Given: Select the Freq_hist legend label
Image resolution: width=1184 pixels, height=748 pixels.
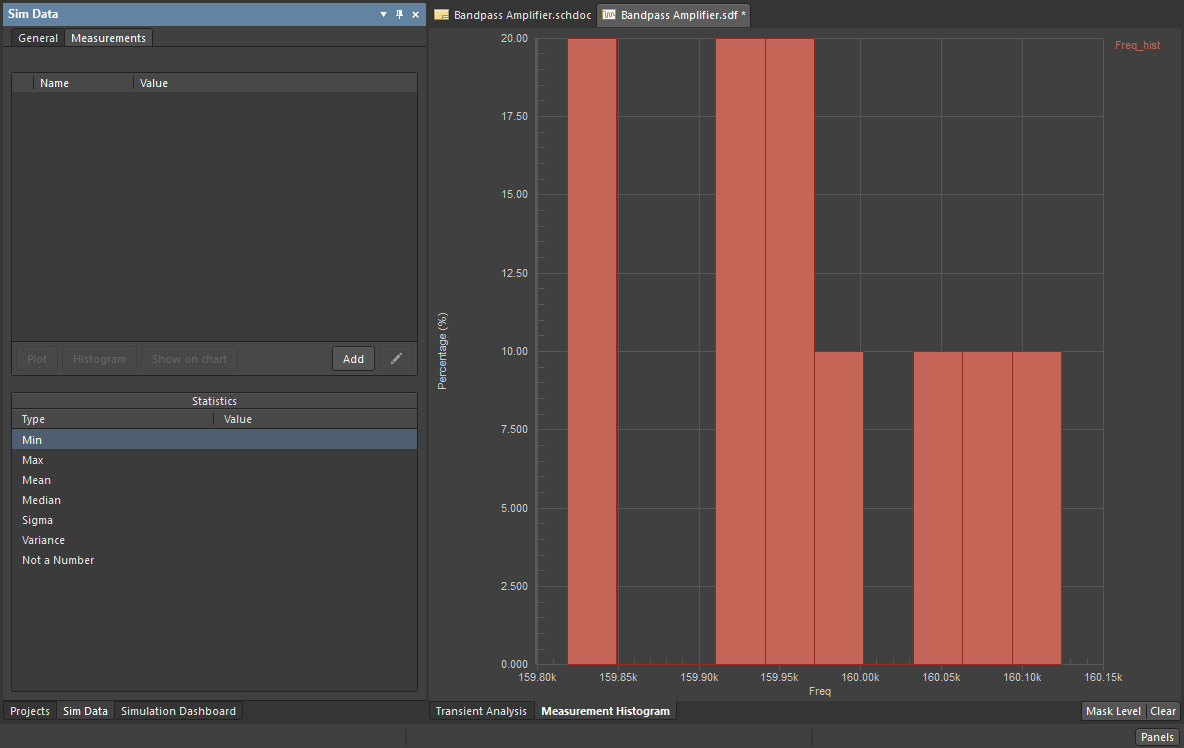Looking at the screenshot, I should coord(1137,45).
